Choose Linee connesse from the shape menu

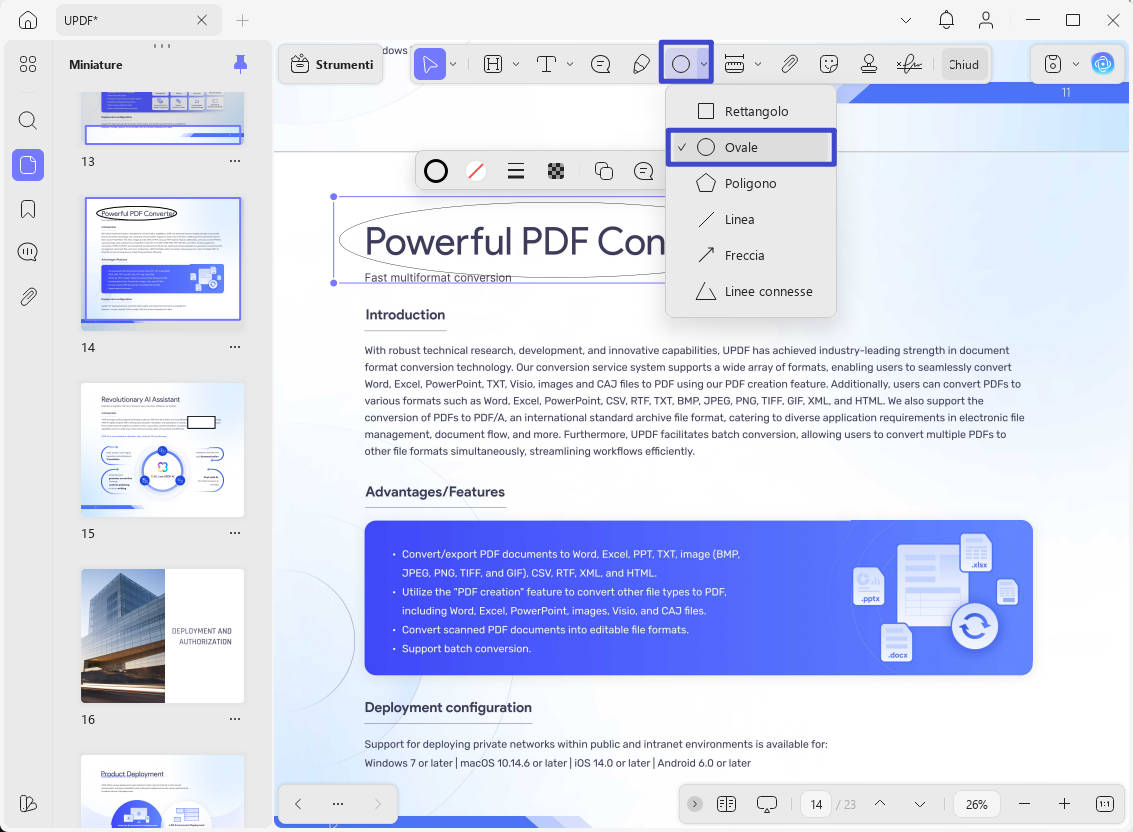click(750, 291)
